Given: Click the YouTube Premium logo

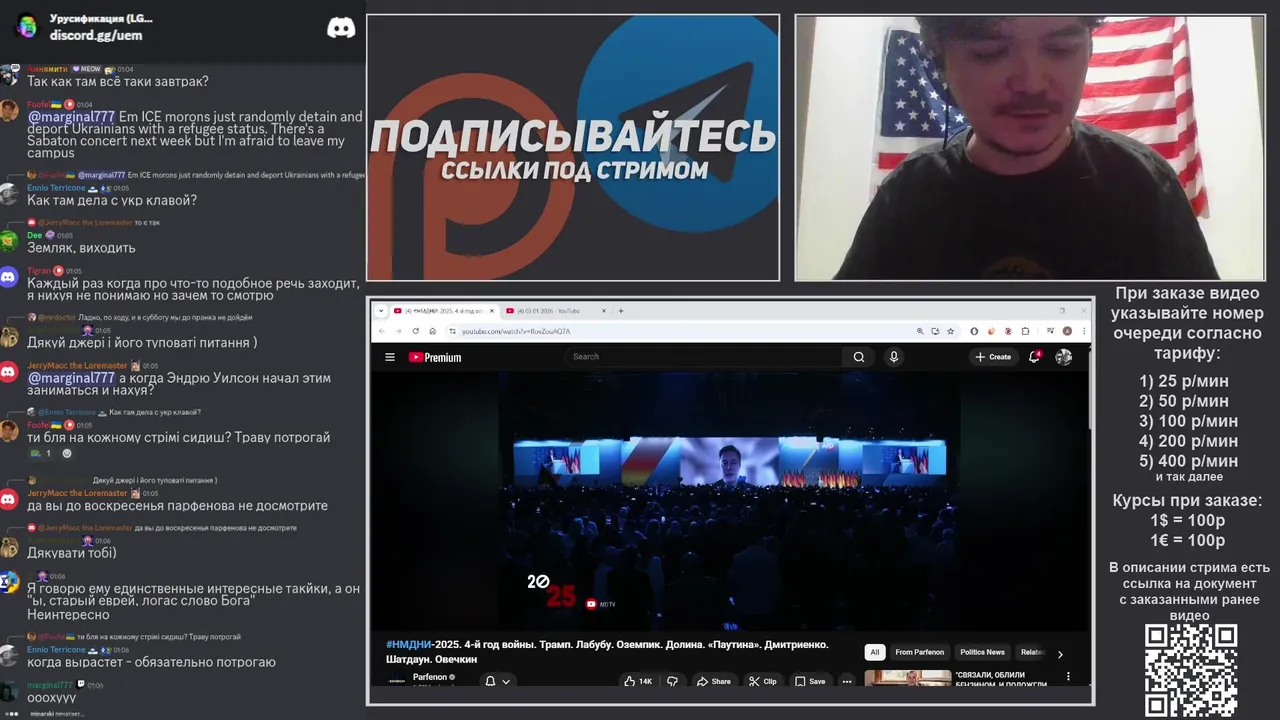Looking at the screenshot, I should pyautogui.click(x=435, y=357).
